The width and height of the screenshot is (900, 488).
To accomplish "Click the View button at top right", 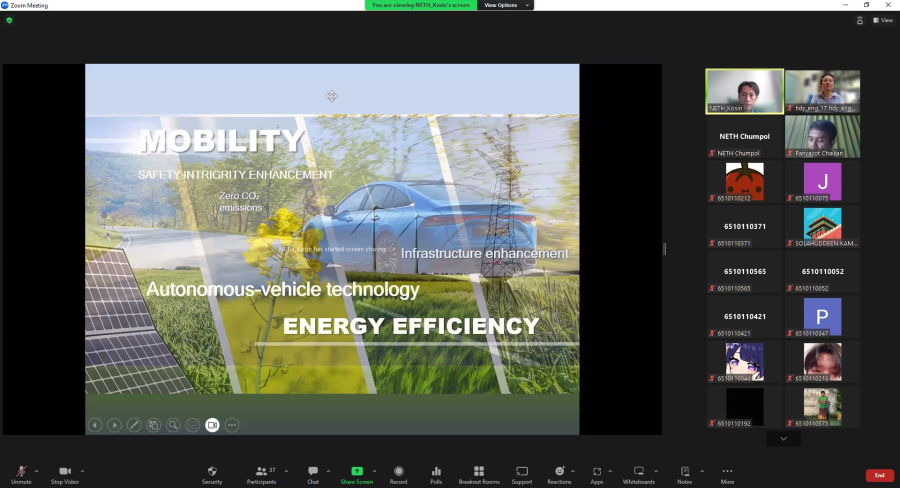I will pyautogui.click(x=883, y=20).
